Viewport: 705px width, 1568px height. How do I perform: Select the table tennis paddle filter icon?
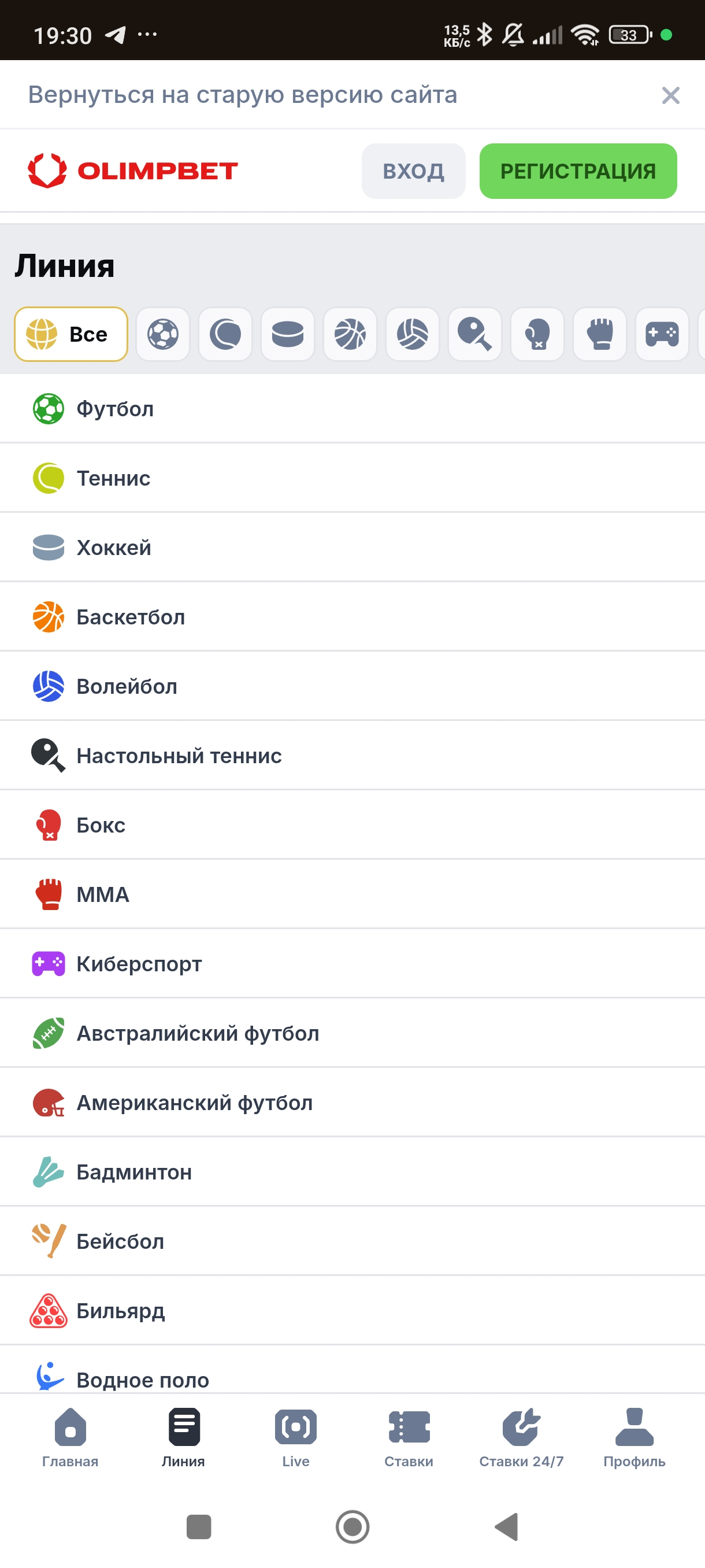(x=474, y=334)
